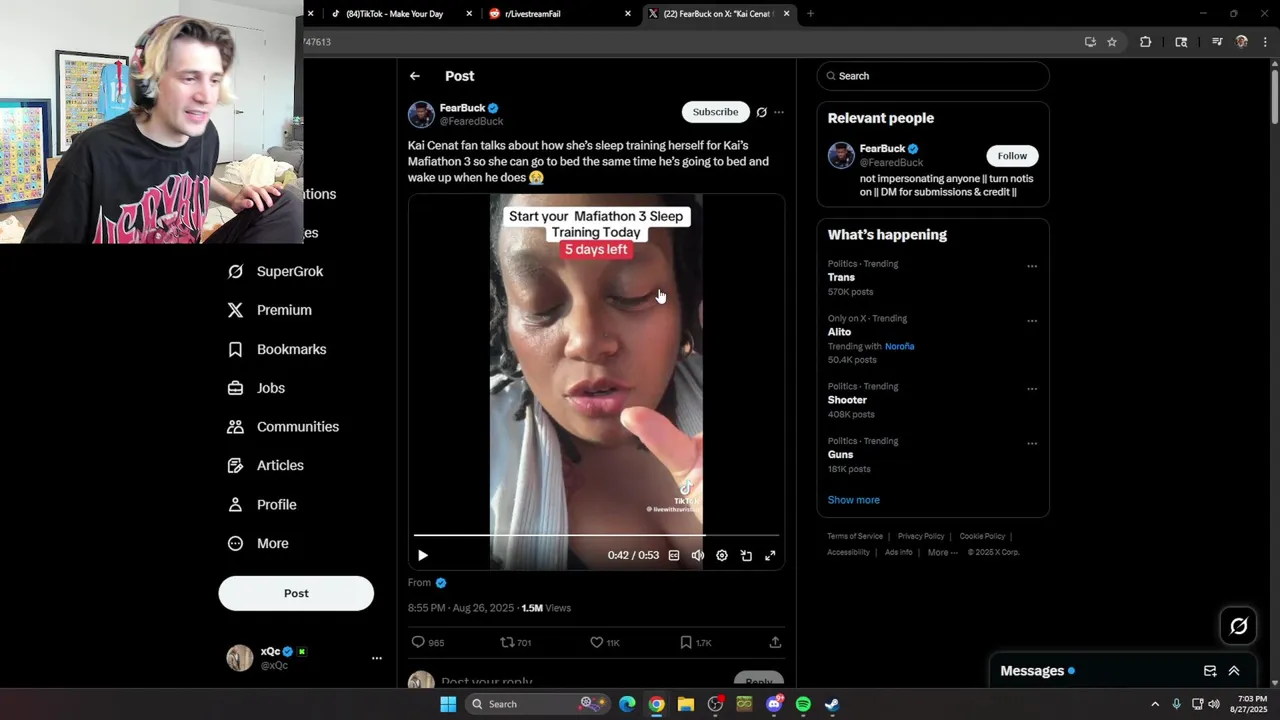Open Bookmarks in sidebar

[x=278, y=349]
